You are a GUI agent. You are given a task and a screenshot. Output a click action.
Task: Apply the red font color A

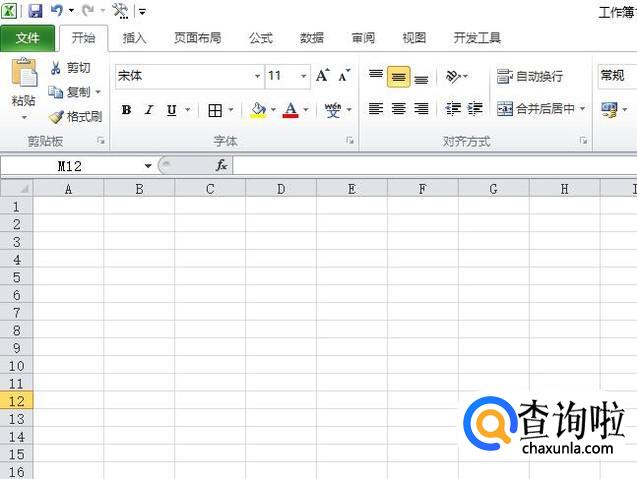click(290, 110)
